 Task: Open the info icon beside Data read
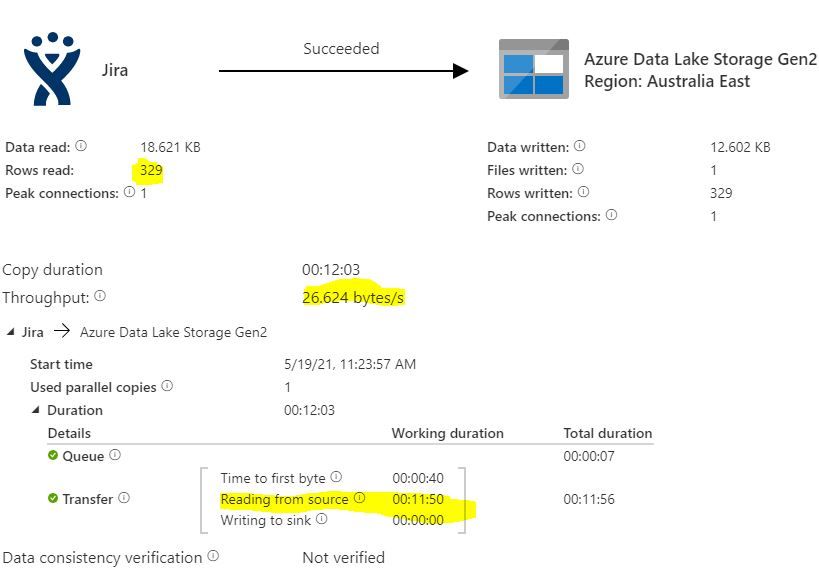coord(81,146)
